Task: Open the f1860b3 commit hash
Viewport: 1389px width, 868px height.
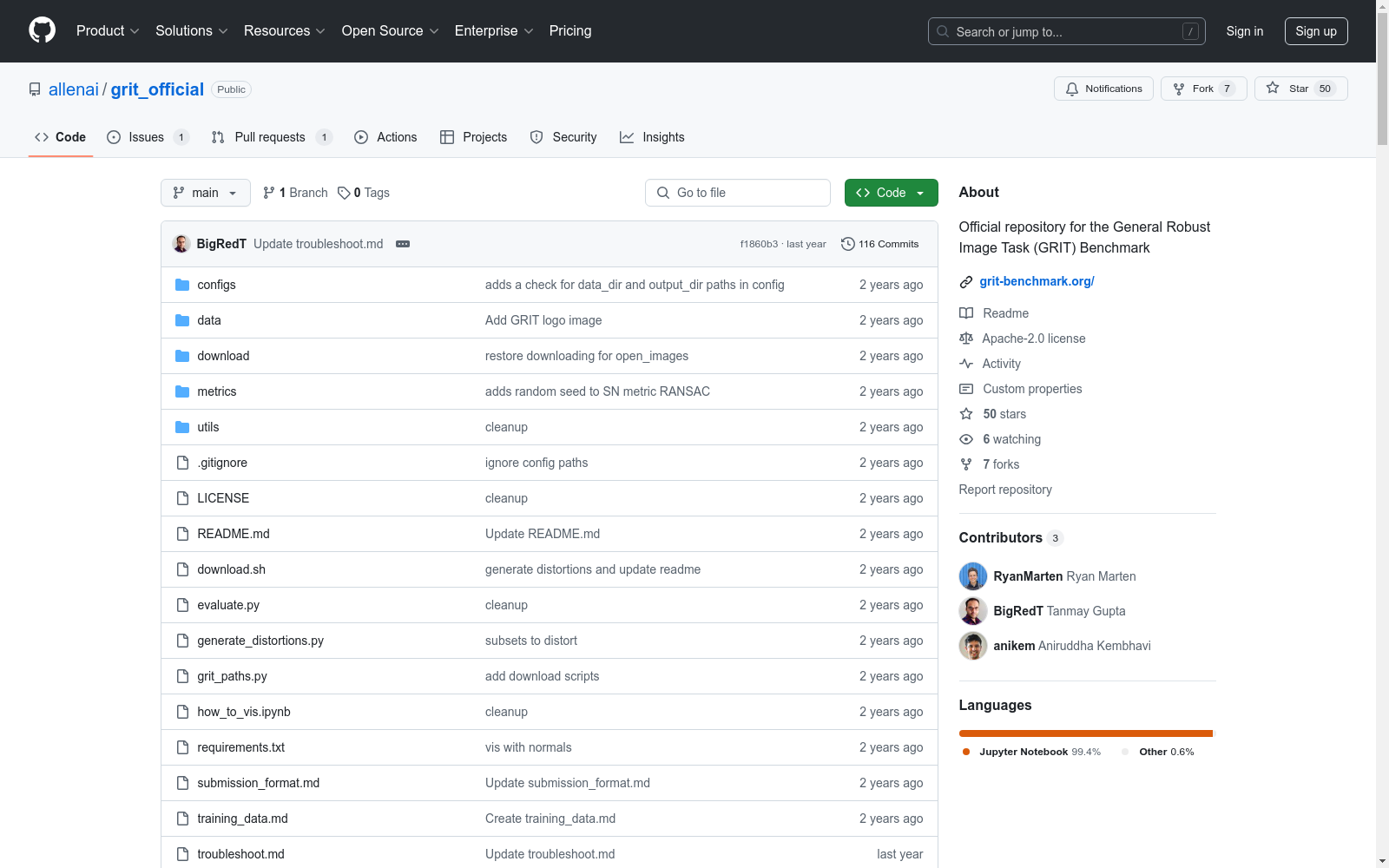Action: (x=759, y=244)
